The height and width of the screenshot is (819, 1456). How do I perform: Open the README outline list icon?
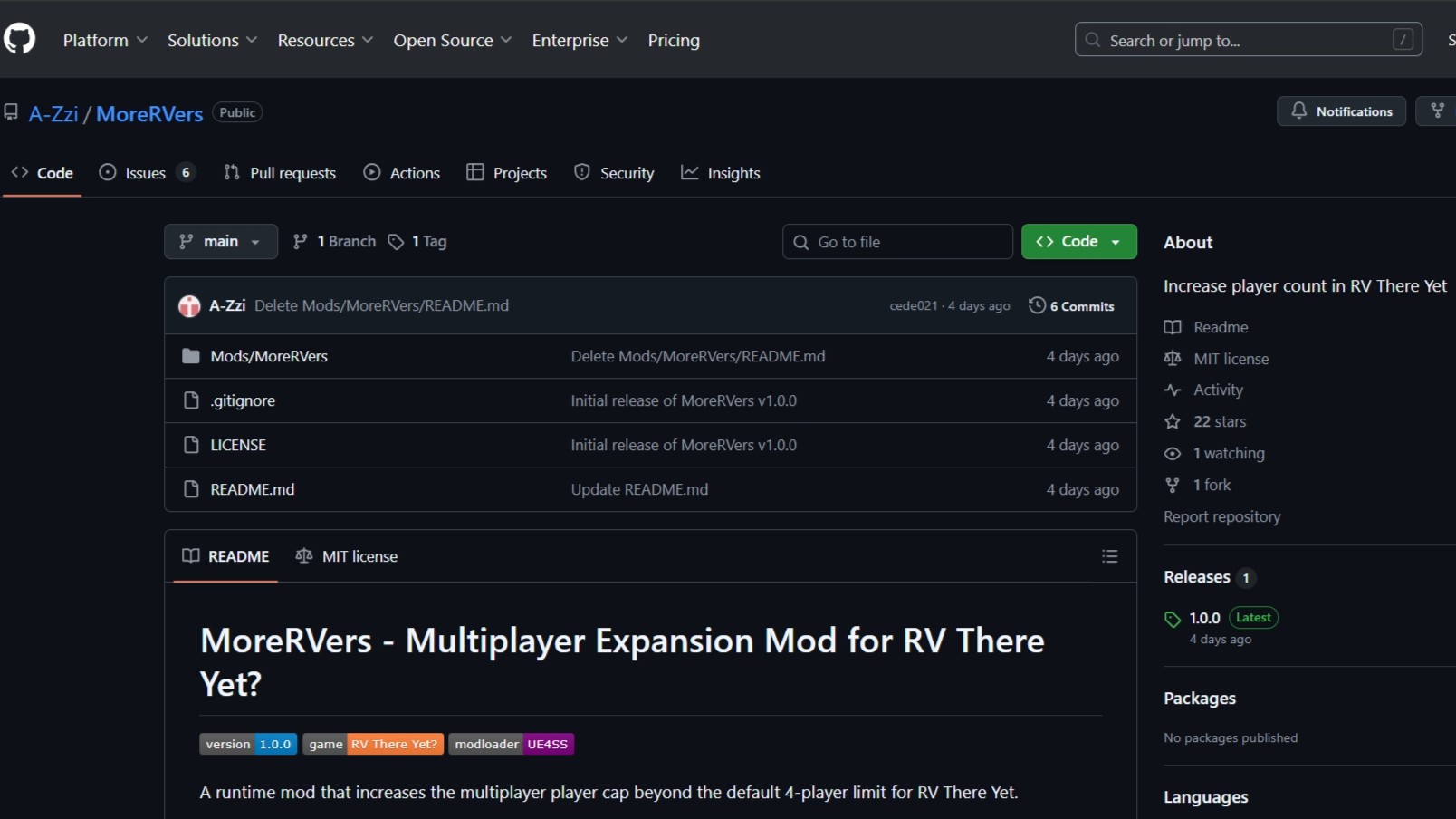1109,556
